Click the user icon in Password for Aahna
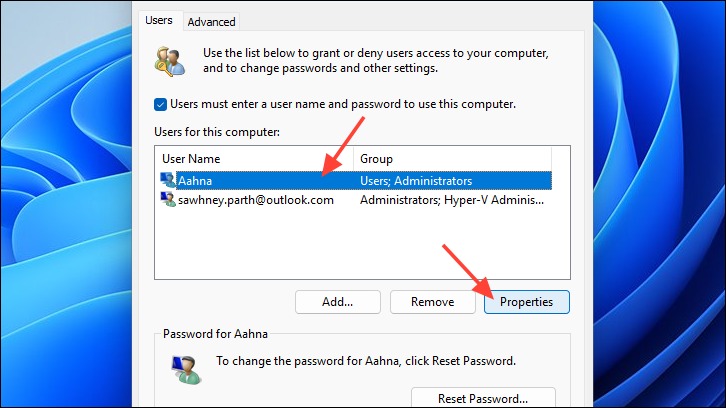 [186, 370]
